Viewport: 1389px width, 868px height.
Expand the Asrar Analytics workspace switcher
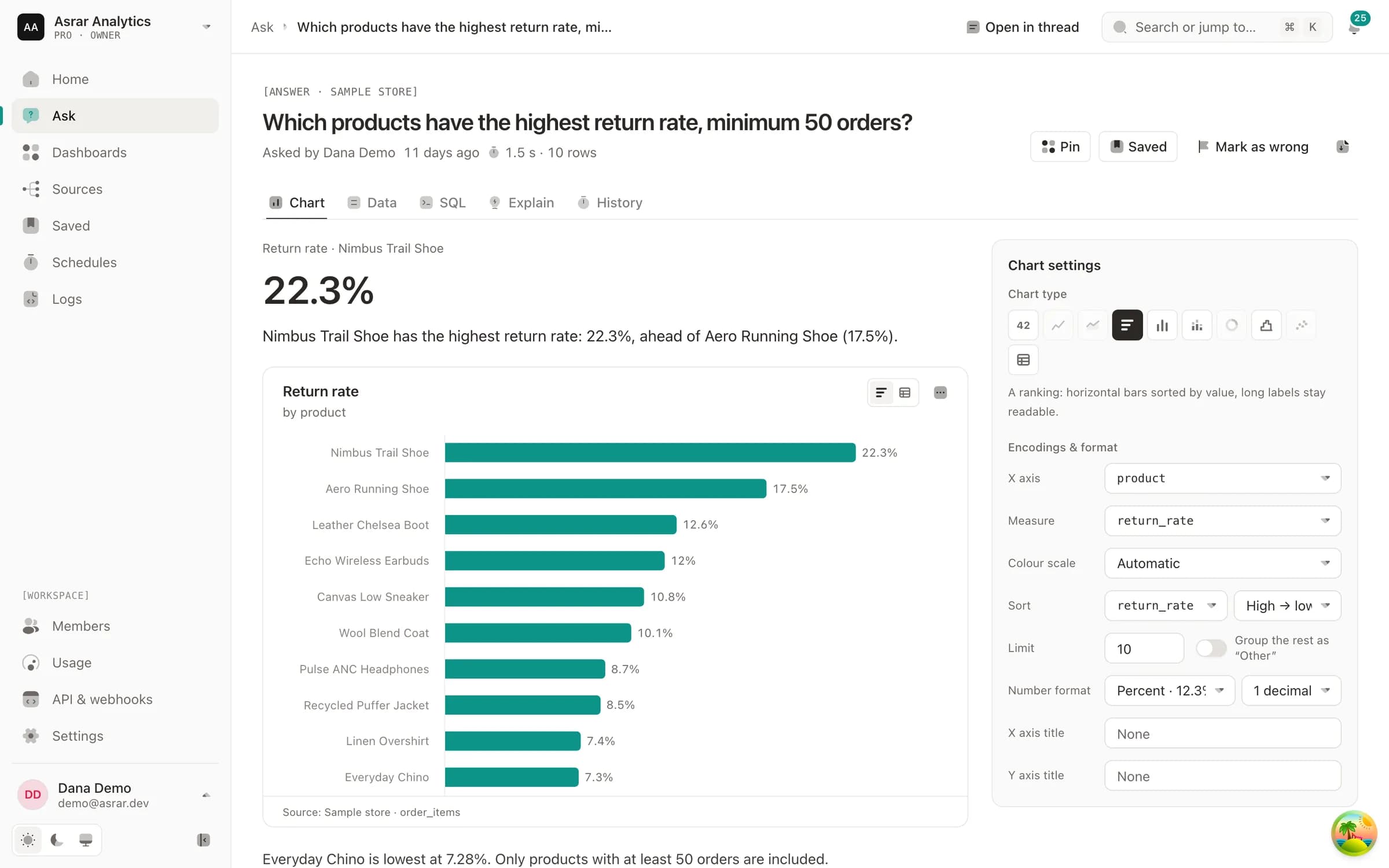(115, 27)
